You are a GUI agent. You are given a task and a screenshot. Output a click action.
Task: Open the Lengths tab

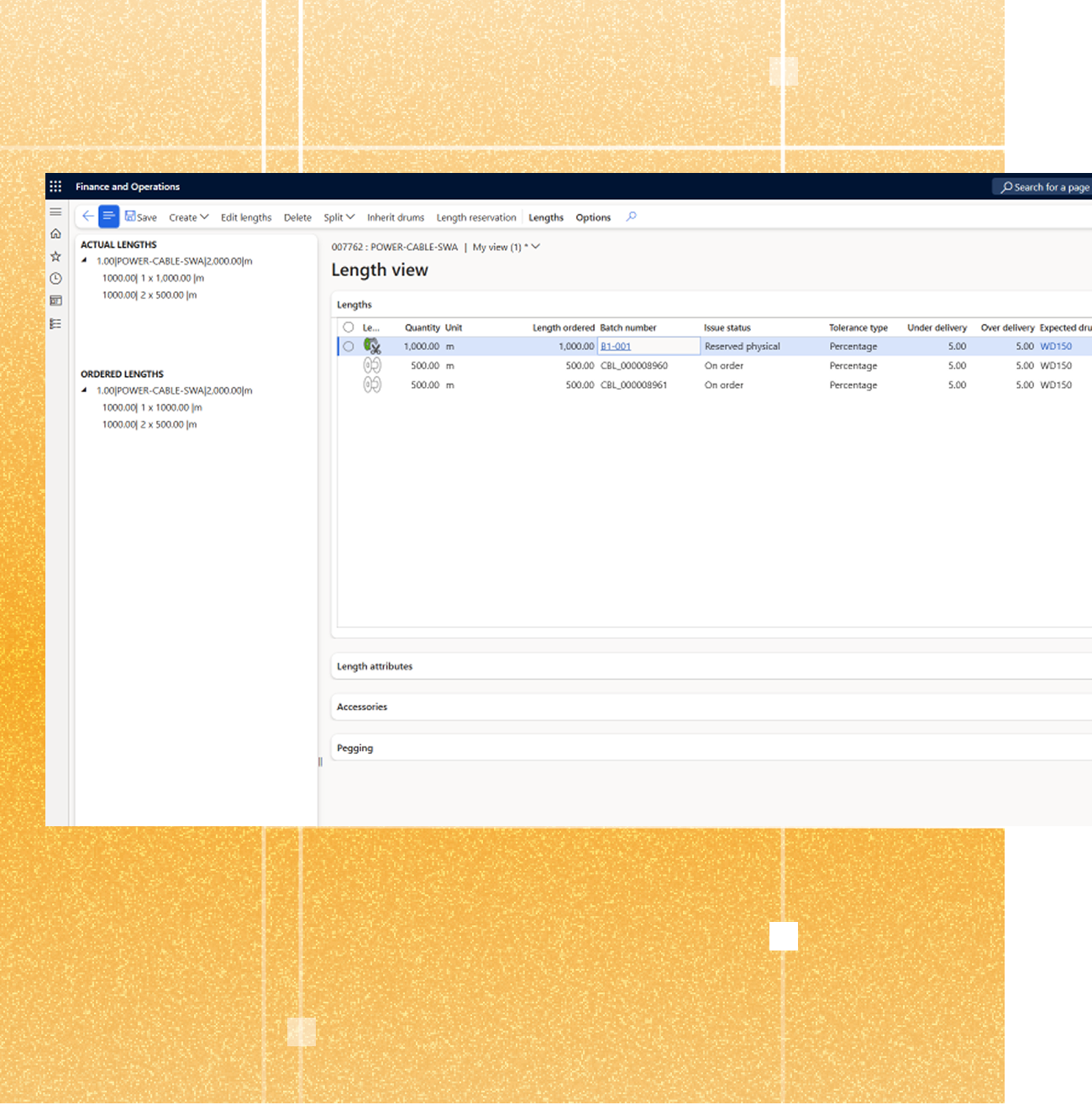pos(546,217)
